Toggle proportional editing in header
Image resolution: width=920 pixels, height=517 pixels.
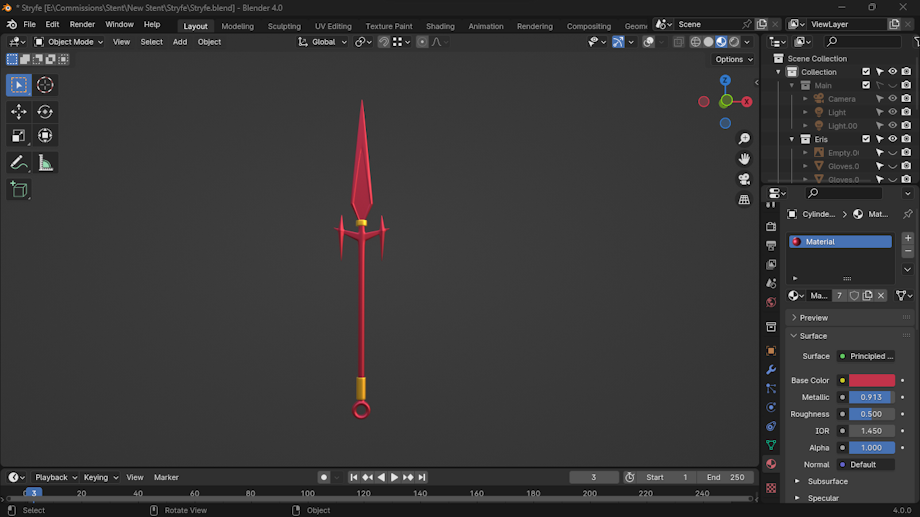pos(422,42)
